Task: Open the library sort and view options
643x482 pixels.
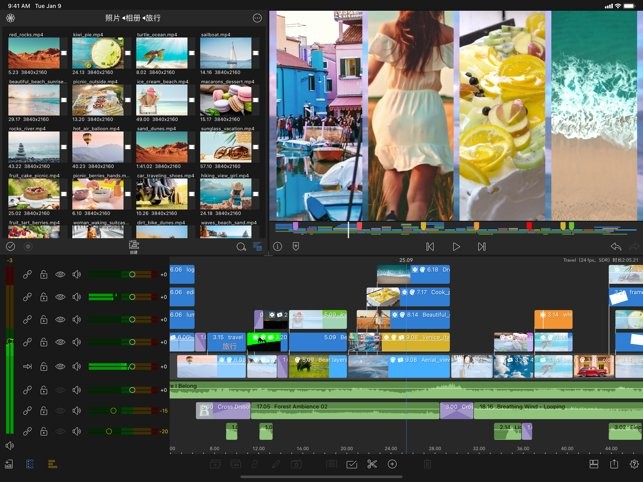Action: coord(258,246)
